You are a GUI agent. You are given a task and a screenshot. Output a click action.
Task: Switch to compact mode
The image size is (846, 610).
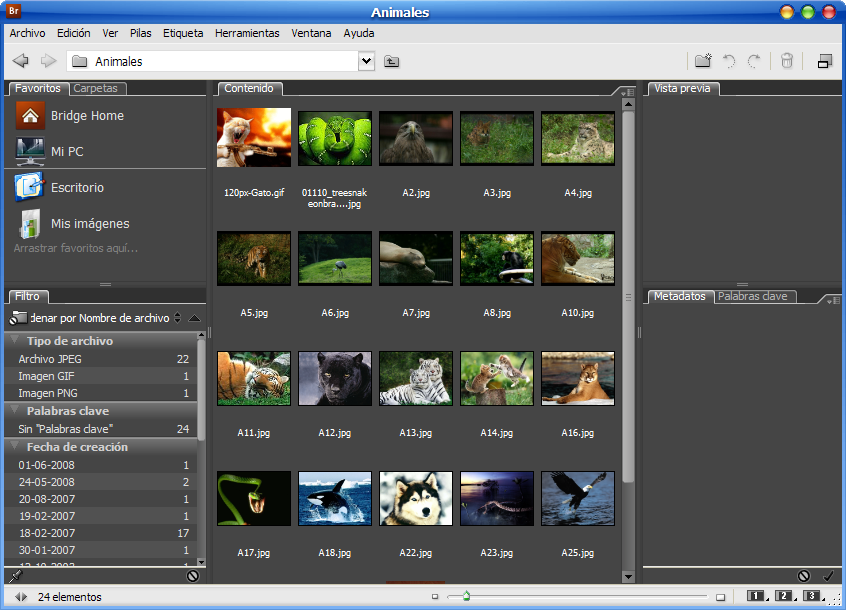point(824,61)
